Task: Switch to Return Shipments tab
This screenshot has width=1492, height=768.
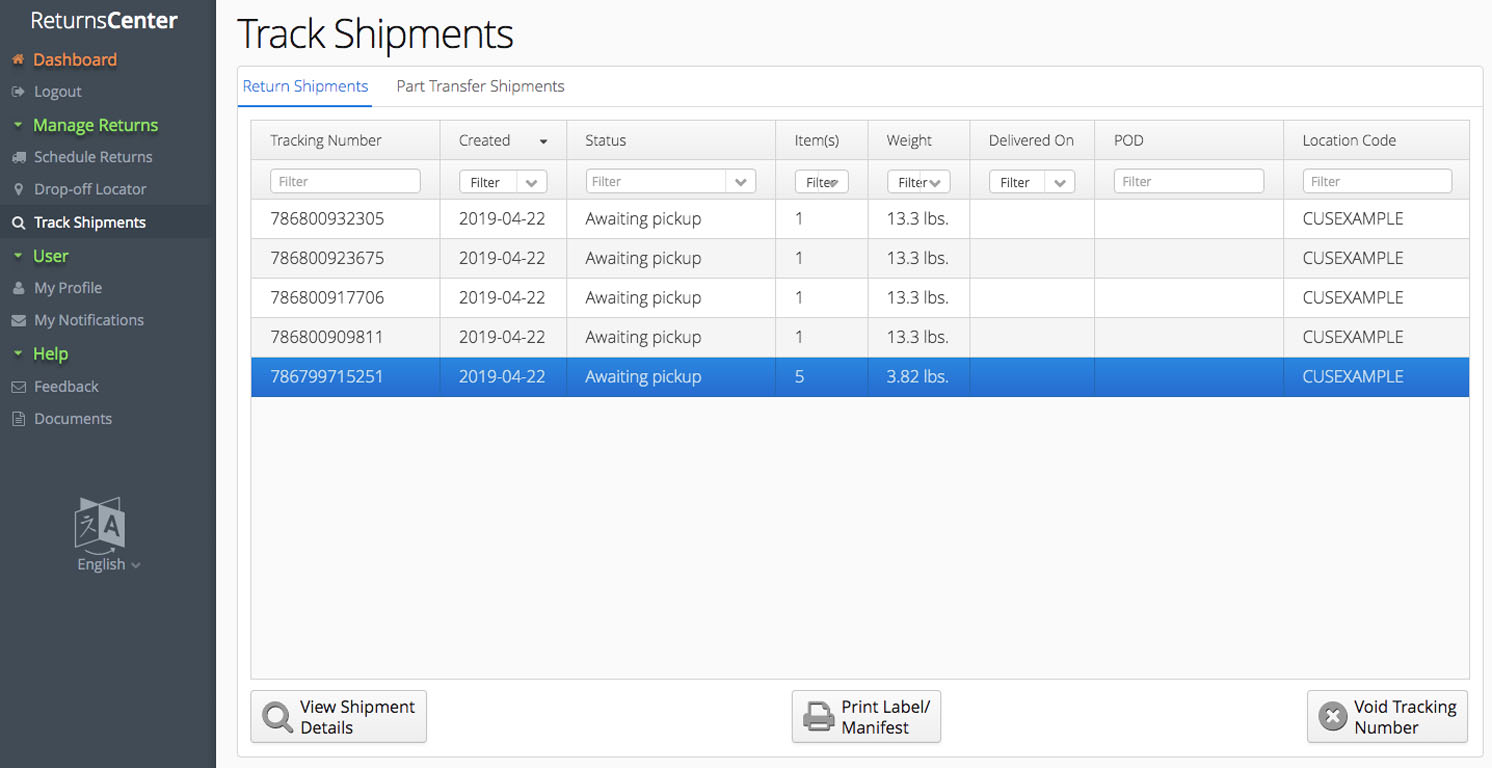Action: point(305,86)
